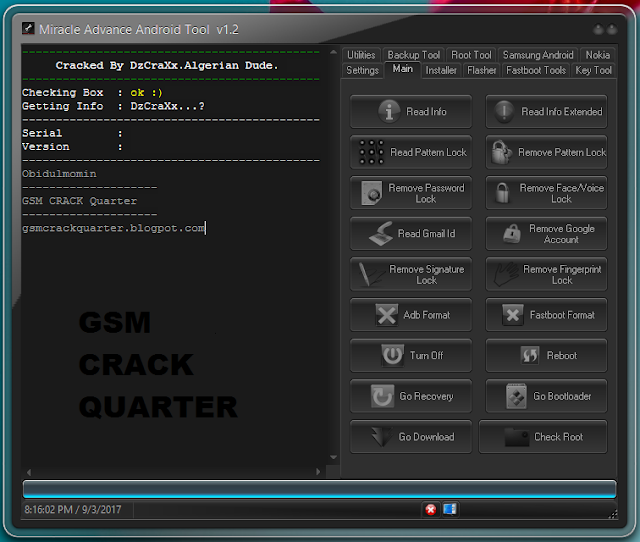This screenshot has height=542, width=640.
Task: Click the 'Obidulmomin' line in log
Action: pos(59,173)
